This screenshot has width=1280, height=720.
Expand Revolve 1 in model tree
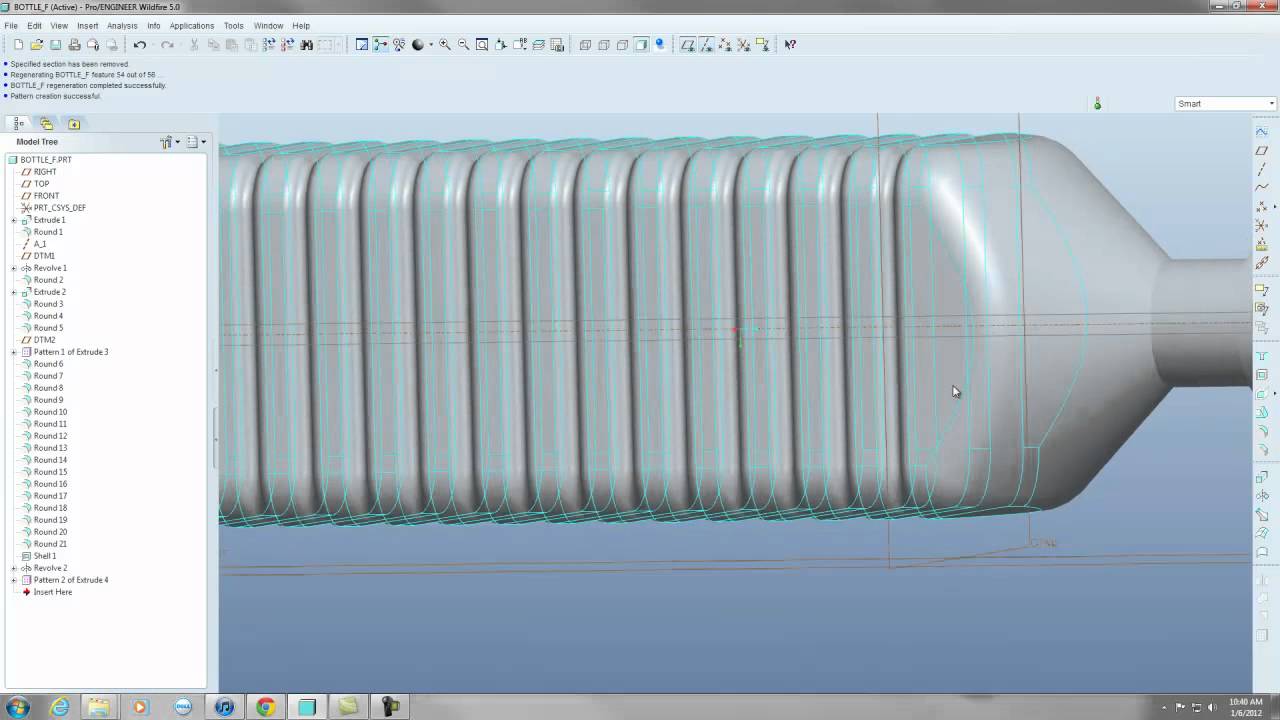click(14, 268)
